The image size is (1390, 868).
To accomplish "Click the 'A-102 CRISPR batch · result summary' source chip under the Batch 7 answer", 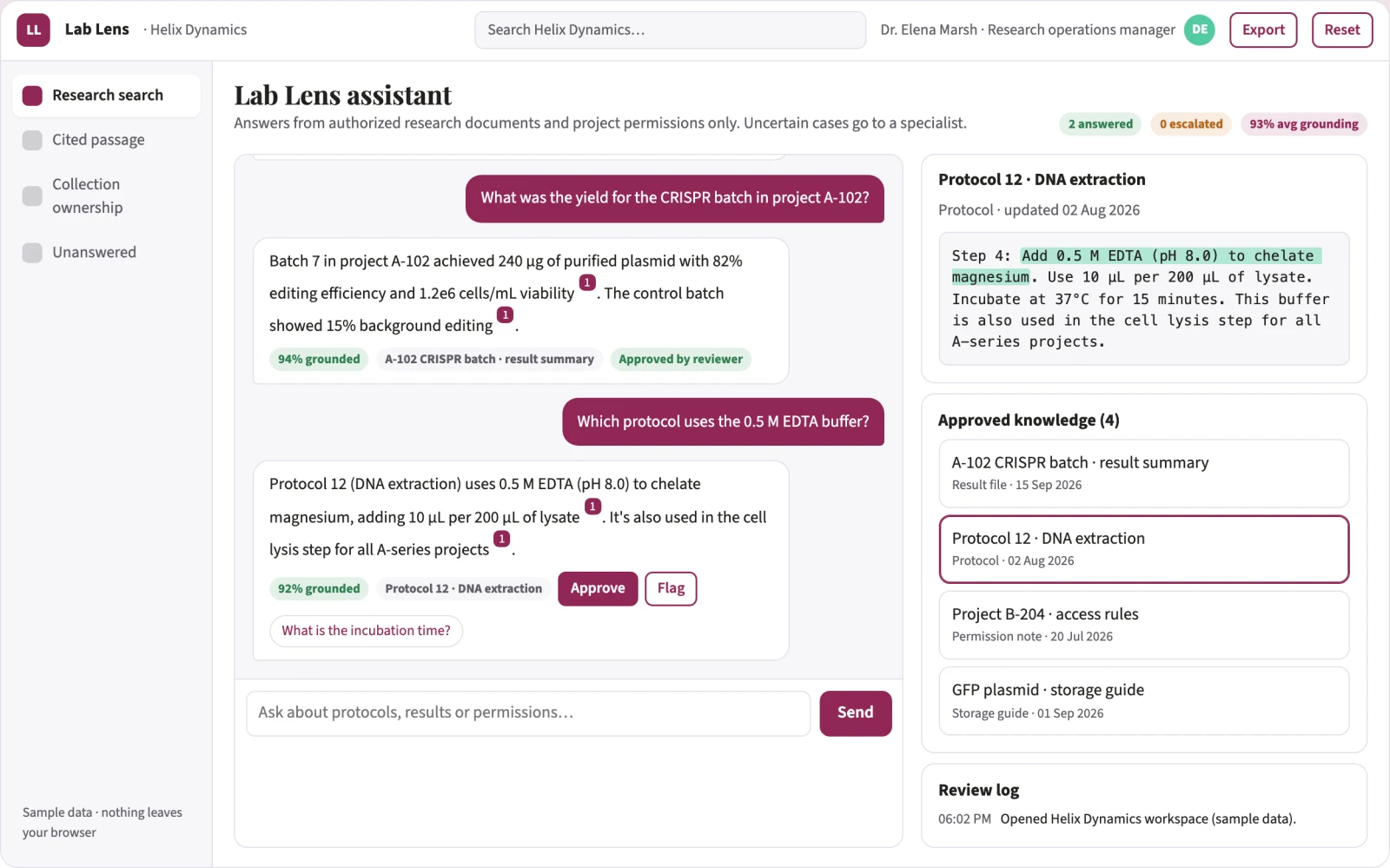I will coord(489,359).
